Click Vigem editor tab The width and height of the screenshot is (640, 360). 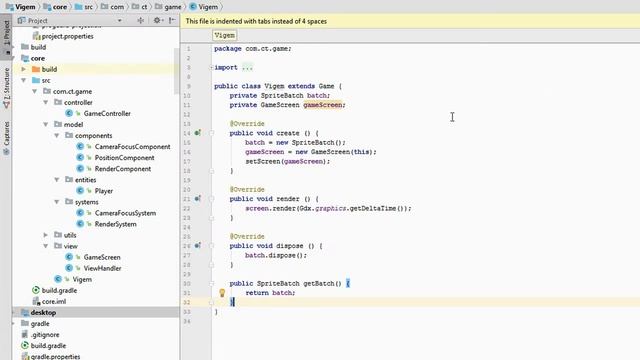pos(224,36)
